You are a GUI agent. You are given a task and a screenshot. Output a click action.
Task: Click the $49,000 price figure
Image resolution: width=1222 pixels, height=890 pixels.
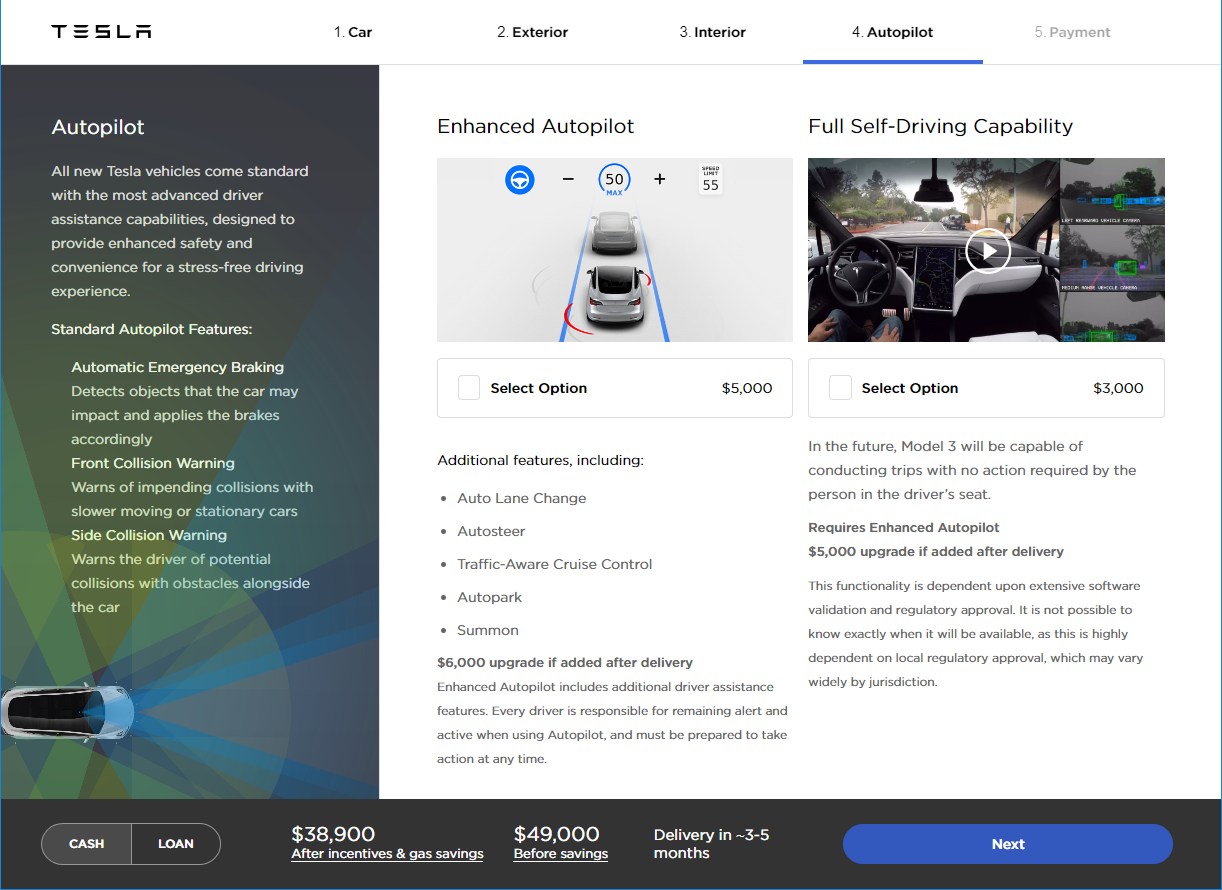pyautogui.click(x=557, y=834)
